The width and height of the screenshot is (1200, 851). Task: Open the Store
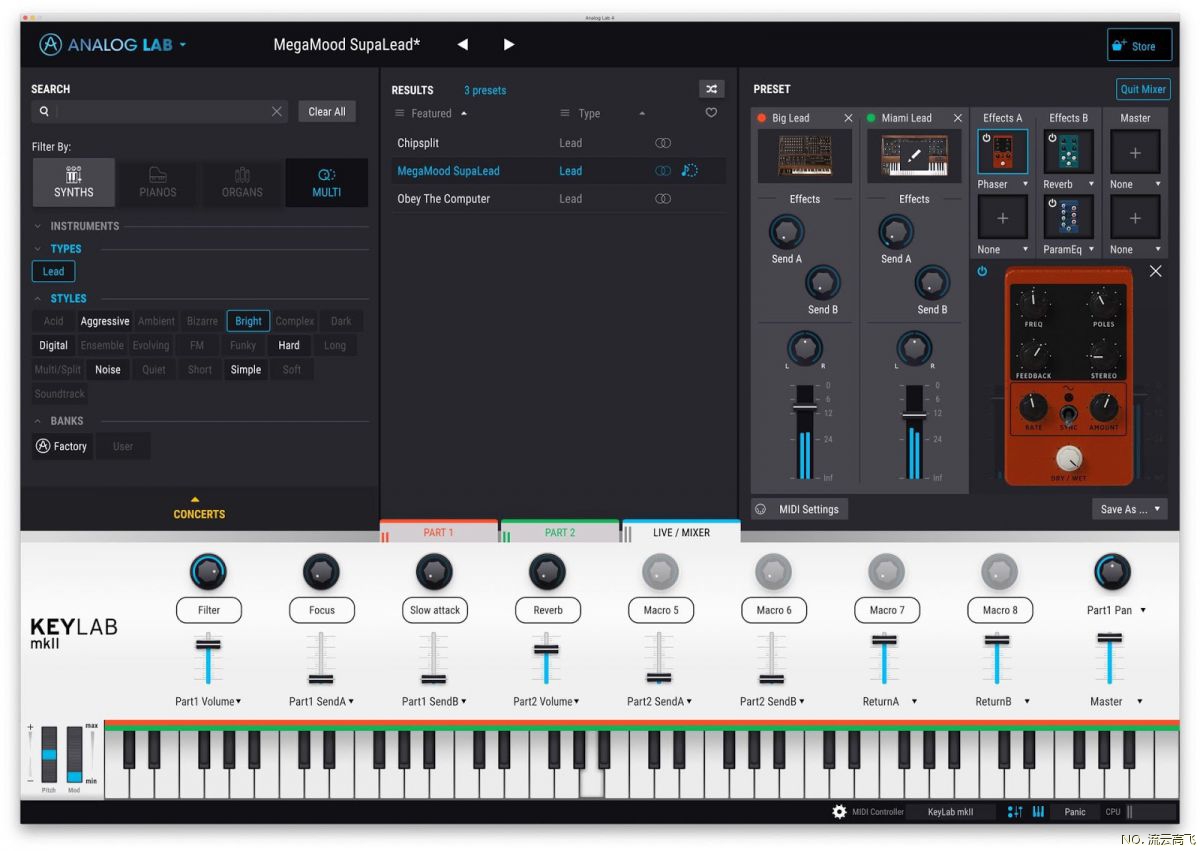pyautogui.click(x=1138, y=46)
